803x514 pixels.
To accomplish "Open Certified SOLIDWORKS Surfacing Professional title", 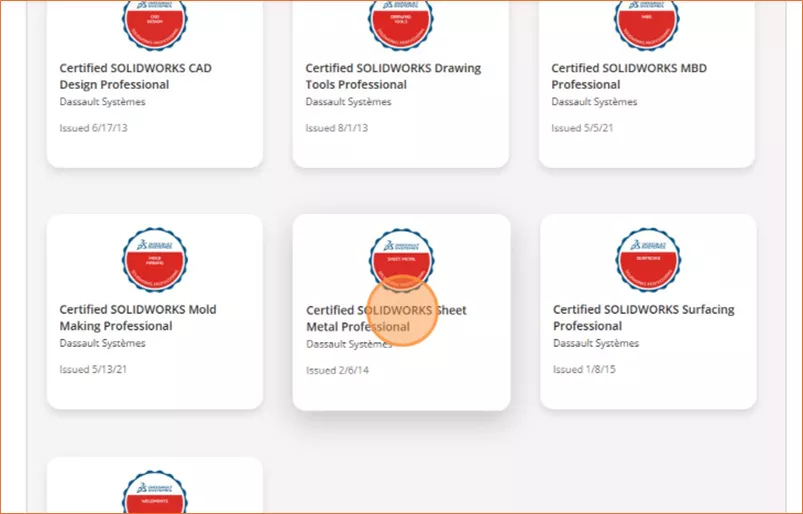I will coord(643,317).
